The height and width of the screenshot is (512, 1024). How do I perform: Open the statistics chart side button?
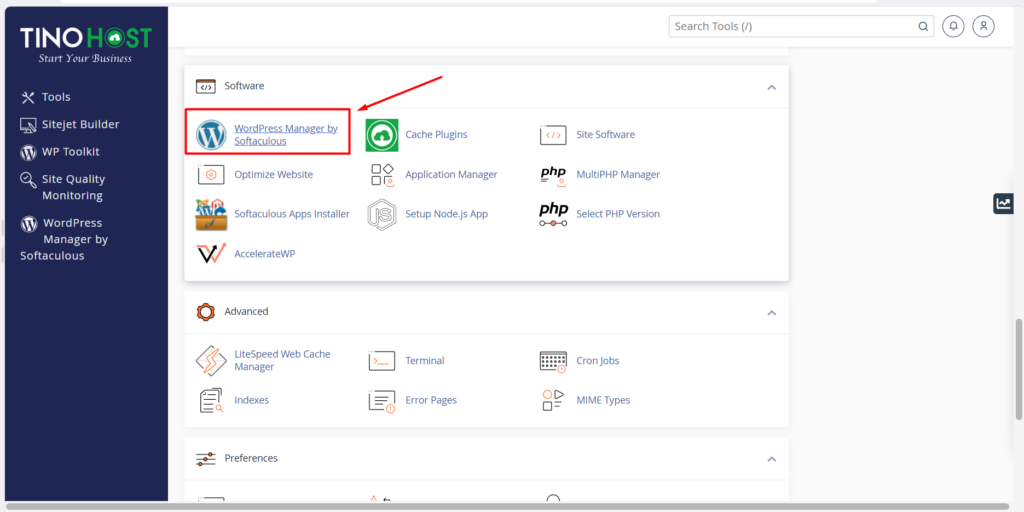click(1003, 204)
